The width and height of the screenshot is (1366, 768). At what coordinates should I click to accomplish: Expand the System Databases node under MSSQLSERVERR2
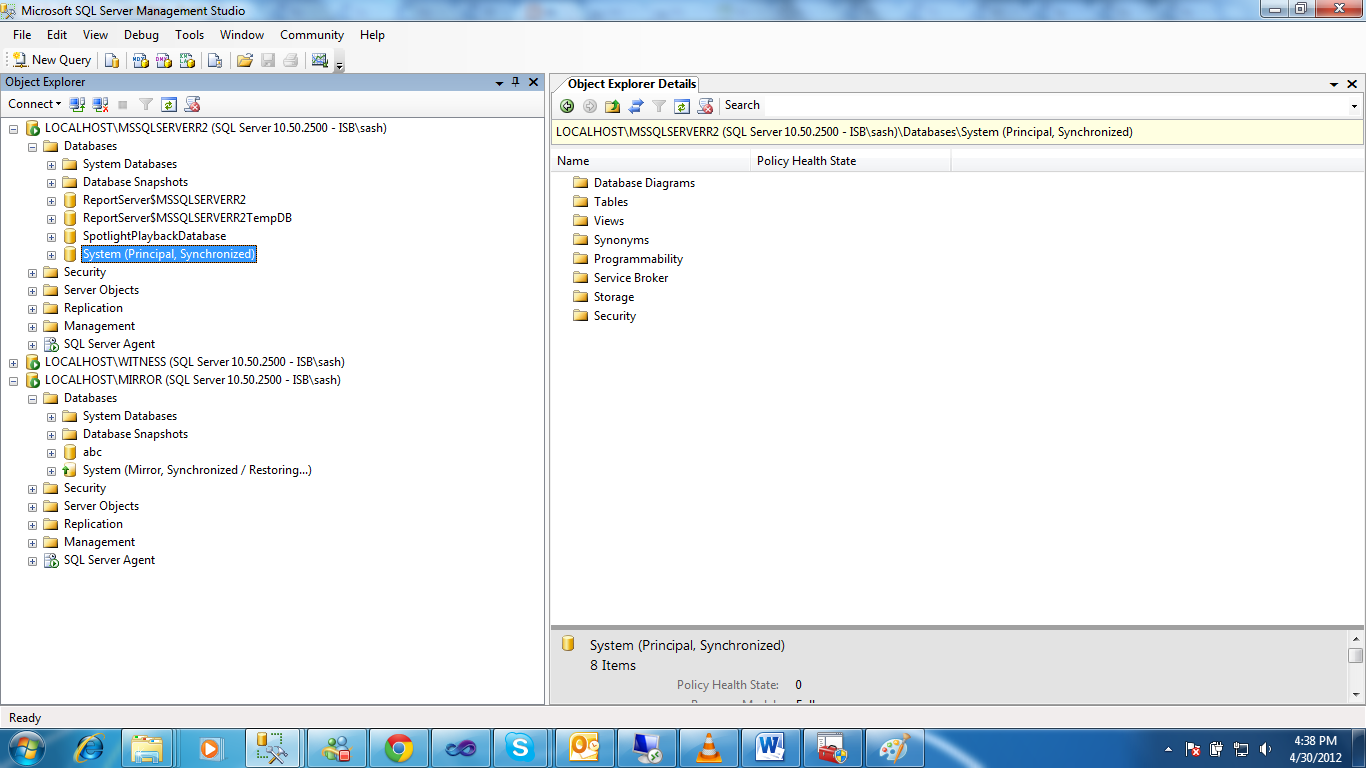pyautogui.click(x=50, y=163)
